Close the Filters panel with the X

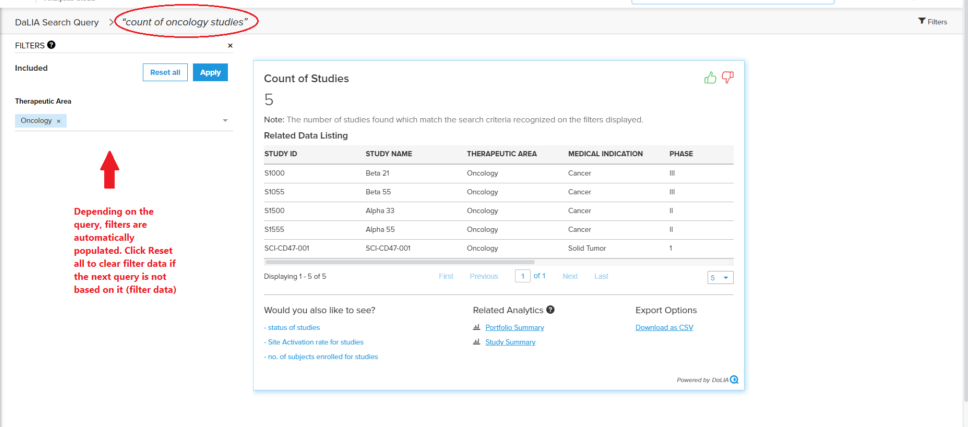click(x=230, y=46)
